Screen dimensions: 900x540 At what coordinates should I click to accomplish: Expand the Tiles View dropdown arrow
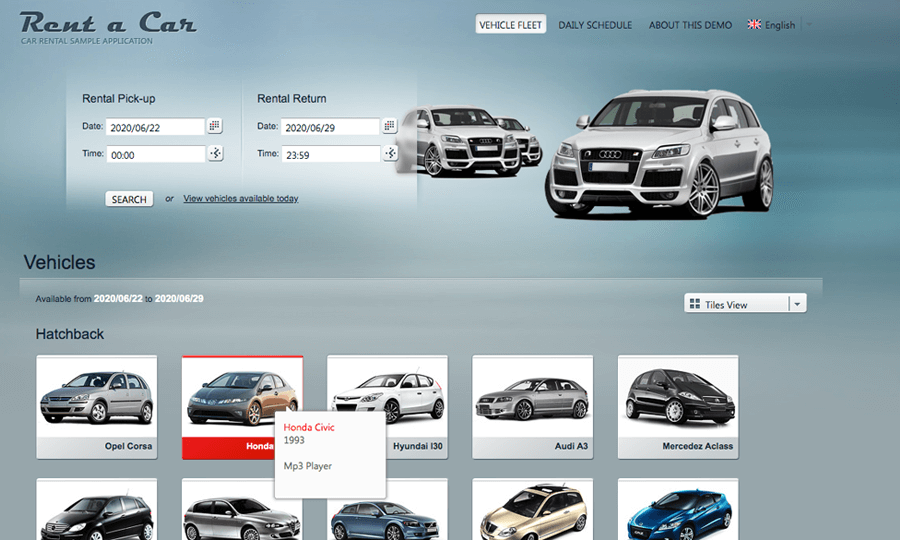pyautogui.click(x=797, y=304)
